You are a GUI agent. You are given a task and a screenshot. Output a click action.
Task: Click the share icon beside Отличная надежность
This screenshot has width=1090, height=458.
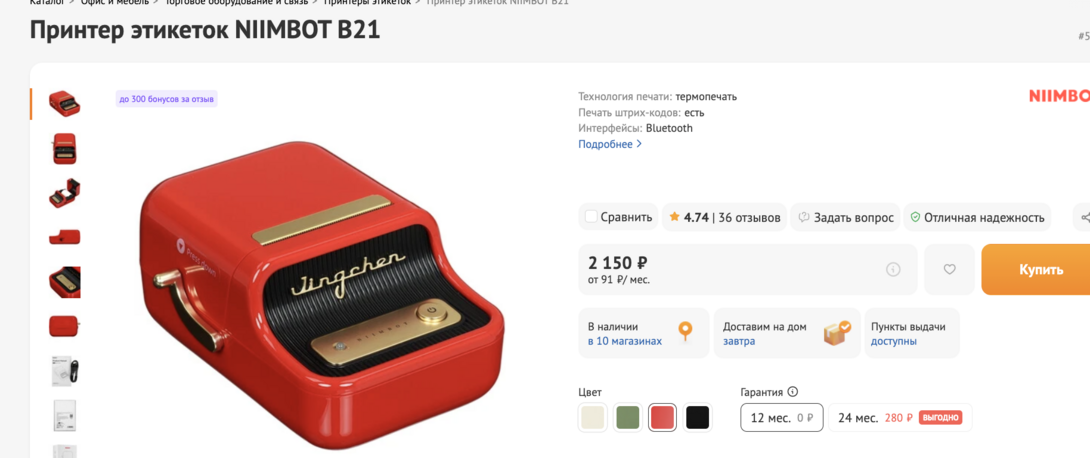tap(1084, 218)
